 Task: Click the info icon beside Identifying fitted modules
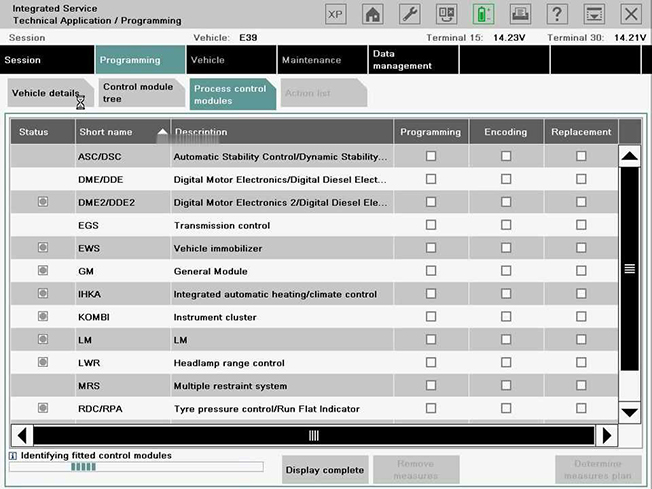13,456
